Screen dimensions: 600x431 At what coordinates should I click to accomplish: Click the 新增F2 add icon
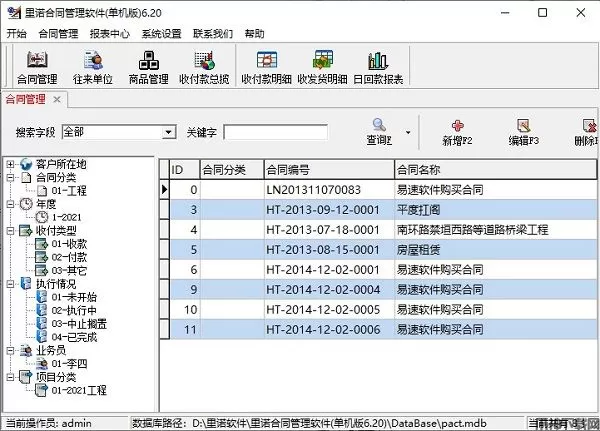458,126
